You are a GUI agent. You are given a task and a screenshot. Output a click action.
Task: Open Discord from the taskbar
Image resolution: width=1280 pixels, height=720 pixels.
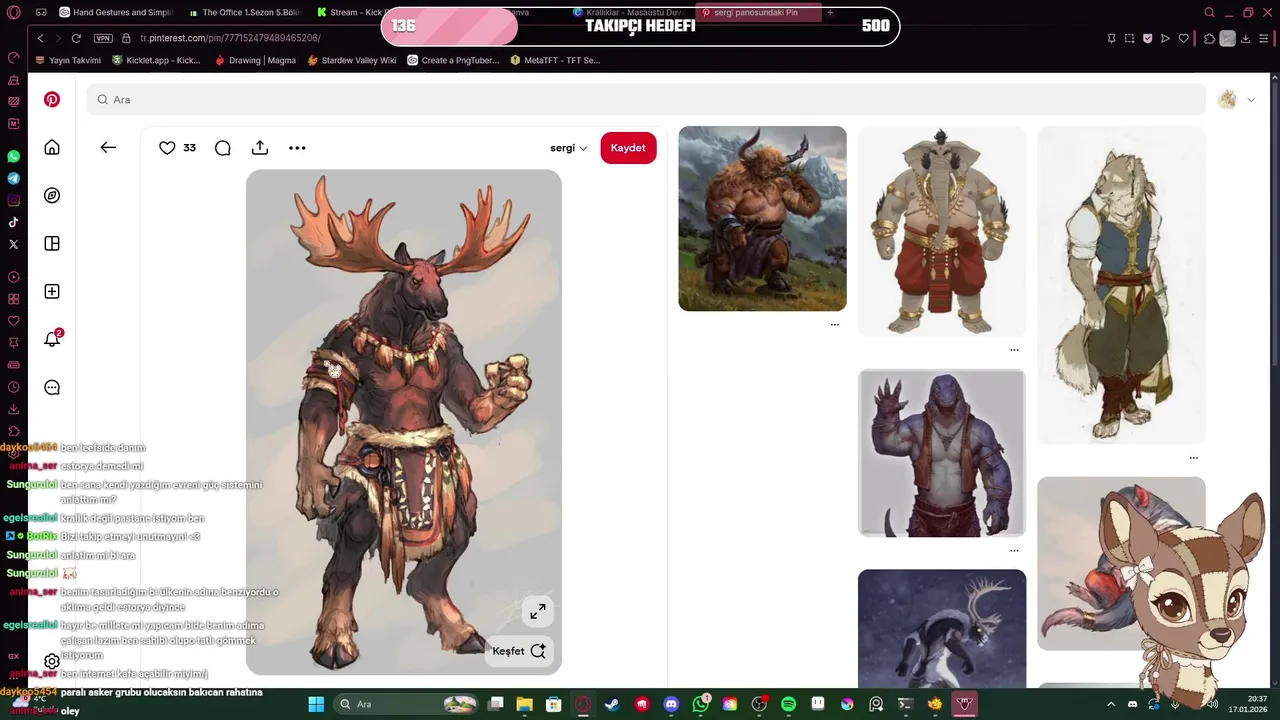pos(671,704)
